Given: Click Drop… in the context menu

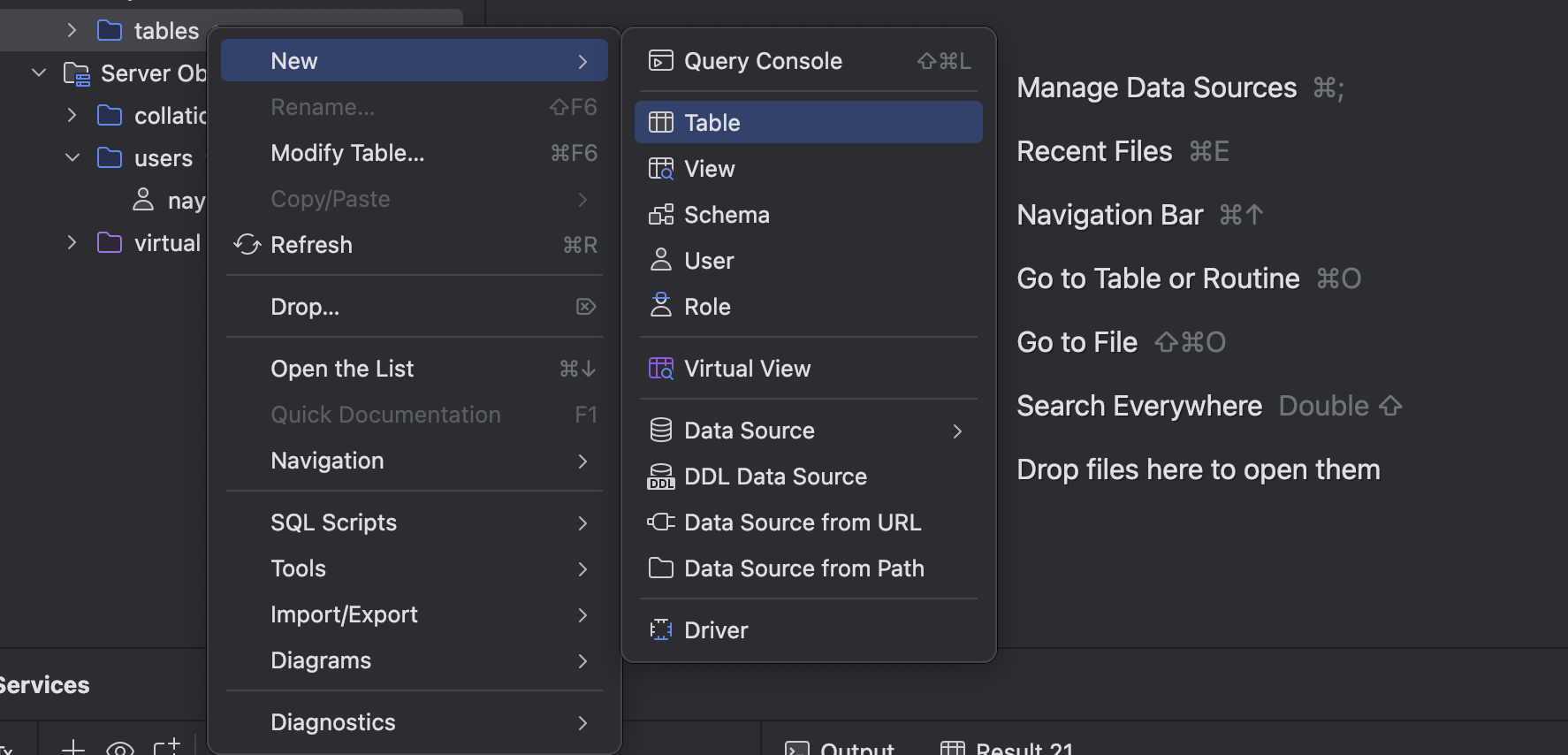Looking at the screenshot, I should point(305,307).
